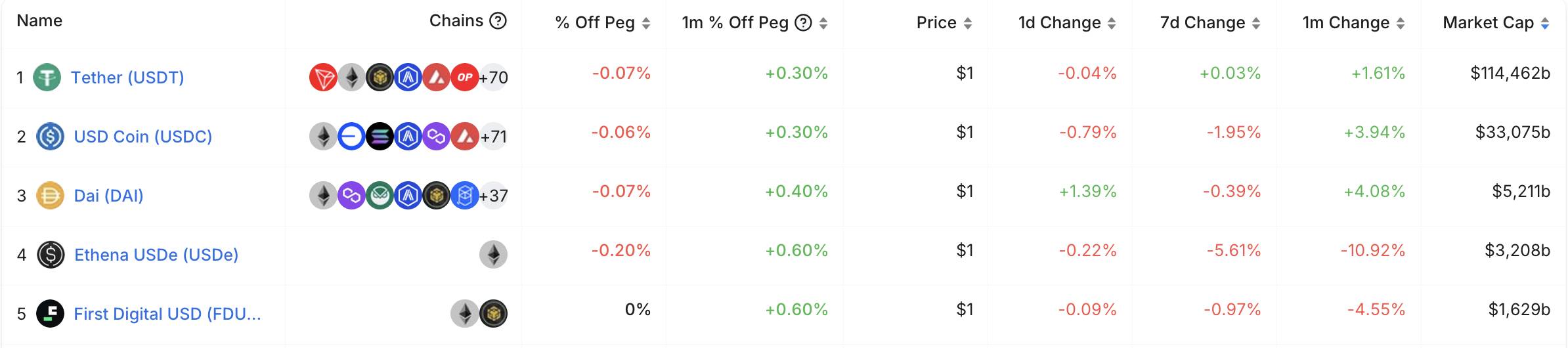Click the First Digital USD logo icon
This screenshot has height=348, width=1568.
pyautogui.click(x=50, y=314)
